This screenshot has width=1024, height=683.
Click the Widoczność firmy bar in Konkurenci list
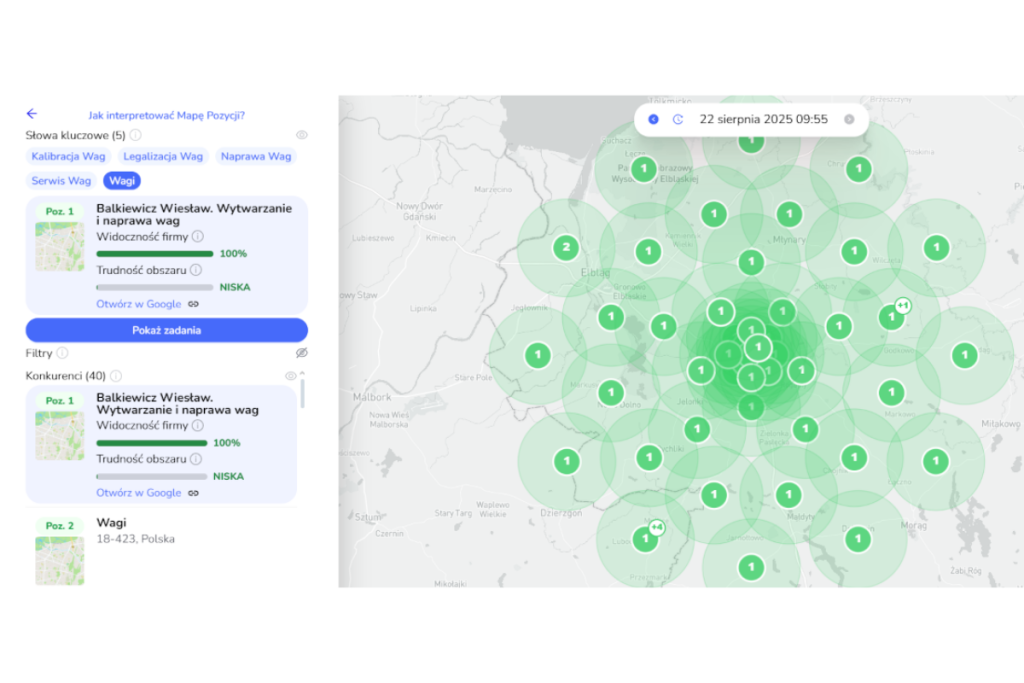coord(152,443)
